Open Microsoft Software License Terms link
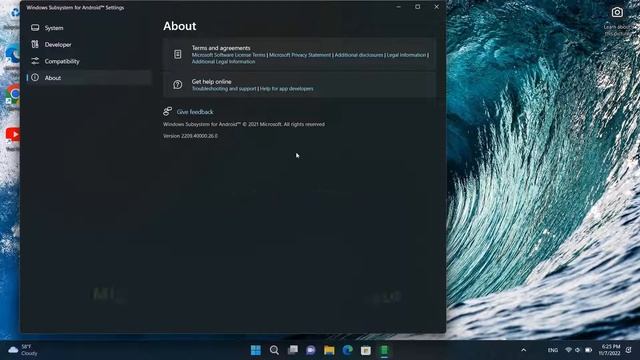640x360 pixels. [229, 55]
